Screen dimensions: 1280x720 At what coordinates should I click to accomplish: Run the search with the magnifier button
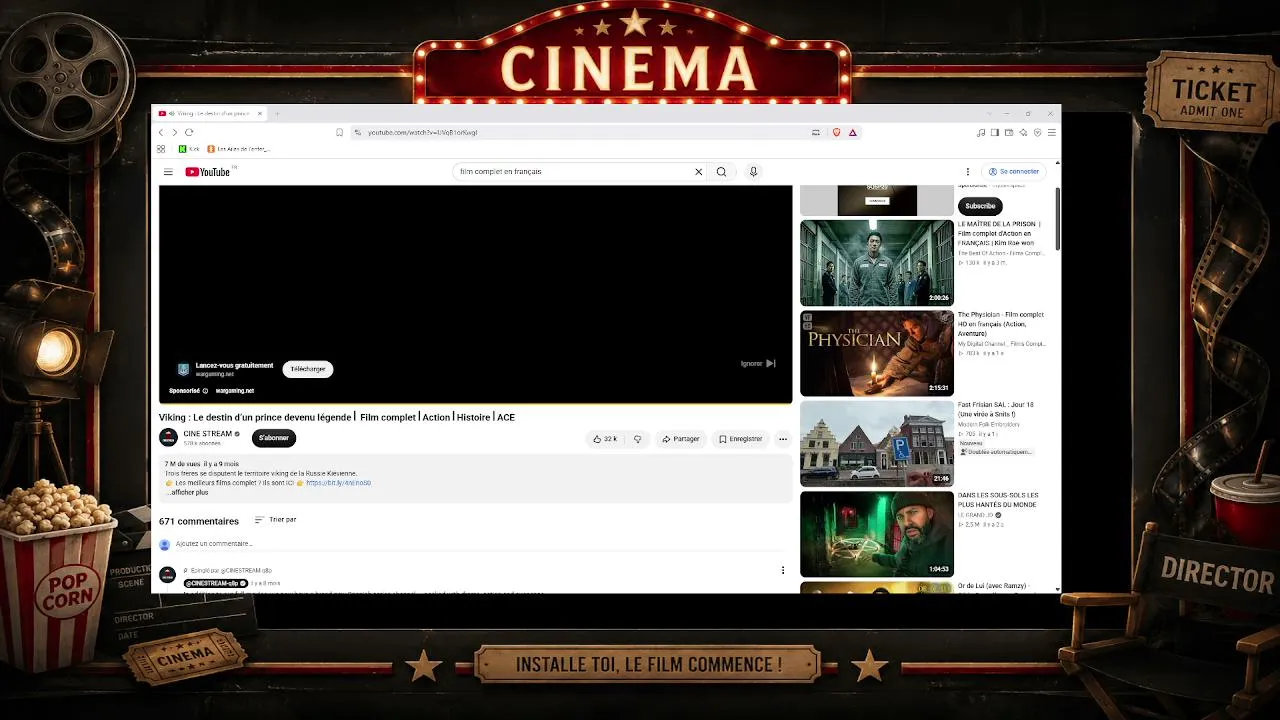[721, 172]
